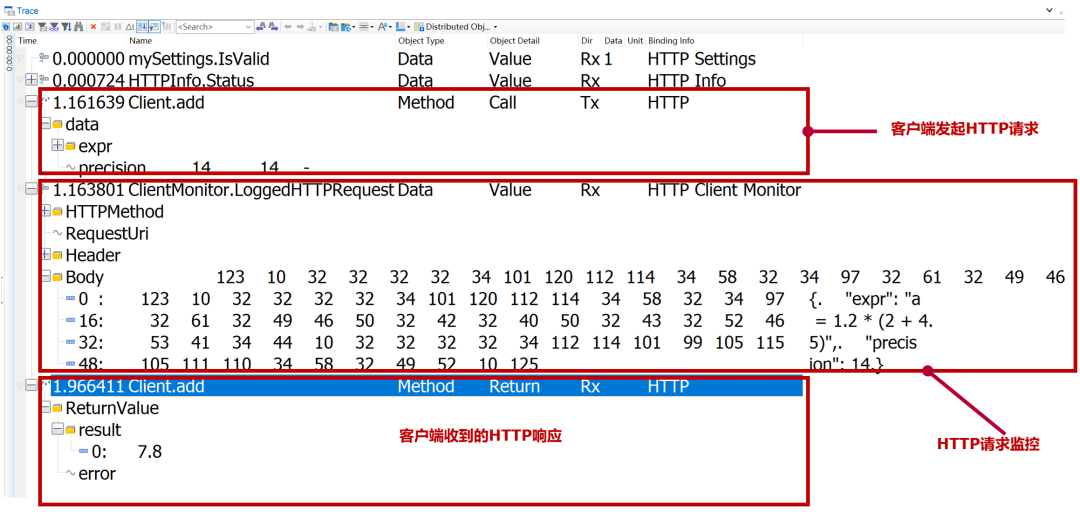Screen dimensions: 1080x512
Task: Click the statistics bar-chart toolbar icon
Action: click(17, 27)
